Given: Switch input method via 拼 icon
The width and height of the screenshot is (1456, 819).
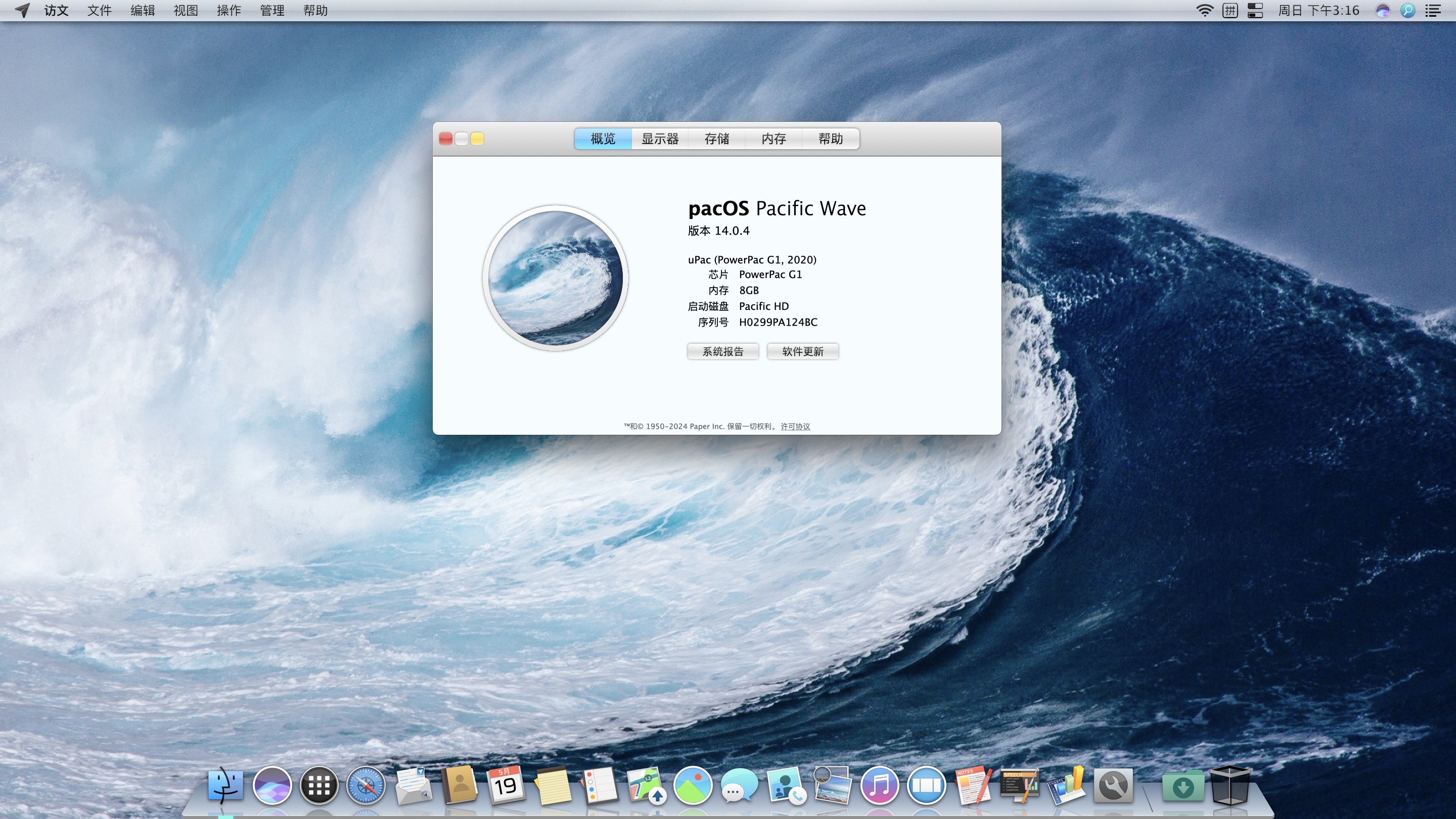Looking at the screenshot, I should [x=1230, y=11].
